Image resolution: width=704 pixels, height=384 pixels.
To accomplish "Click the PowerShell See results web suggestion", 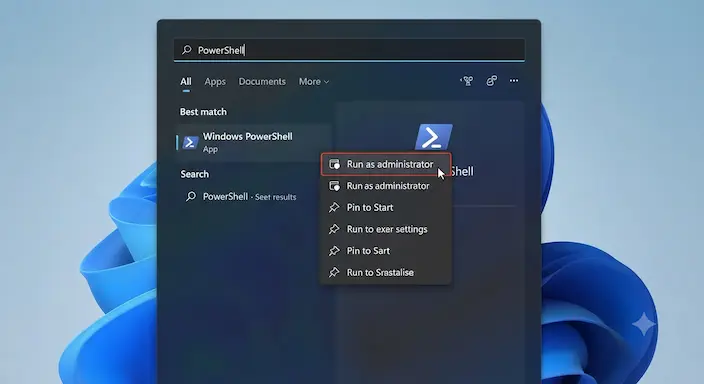I will coord(249,197).
